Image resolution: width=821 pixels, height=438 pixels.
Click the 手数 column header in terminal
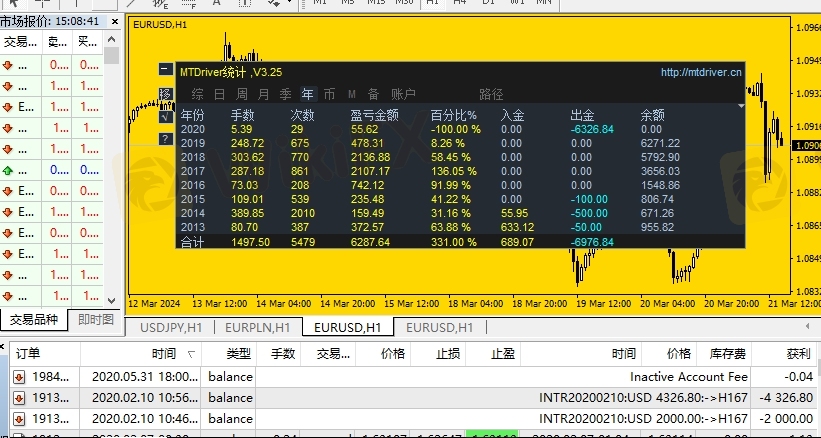pyautogui.click(x=278, y=354)
